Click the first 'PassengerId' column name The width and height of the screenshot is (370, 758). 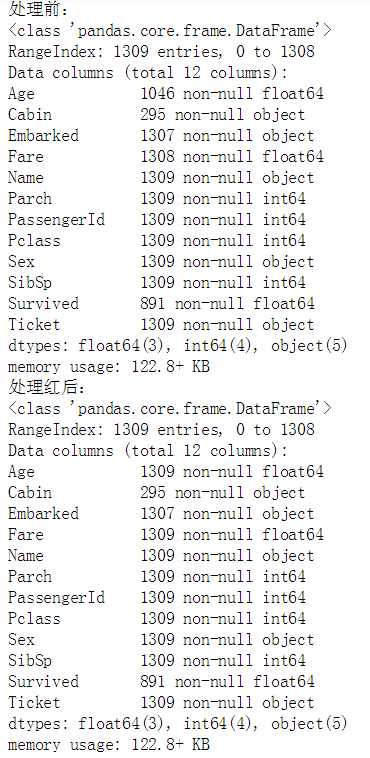(x=56, y=219)
